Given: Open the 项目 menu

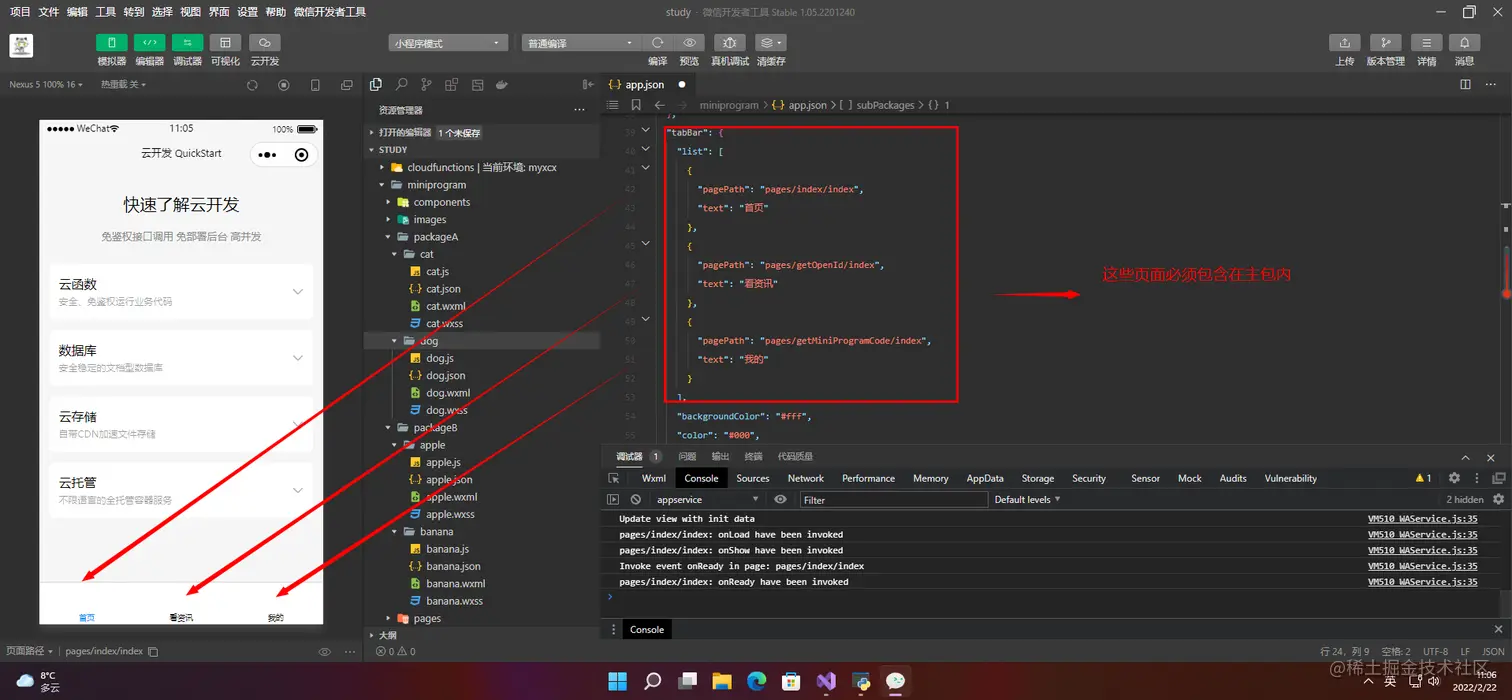Looking at the screenshot, I should click(20, 12).
